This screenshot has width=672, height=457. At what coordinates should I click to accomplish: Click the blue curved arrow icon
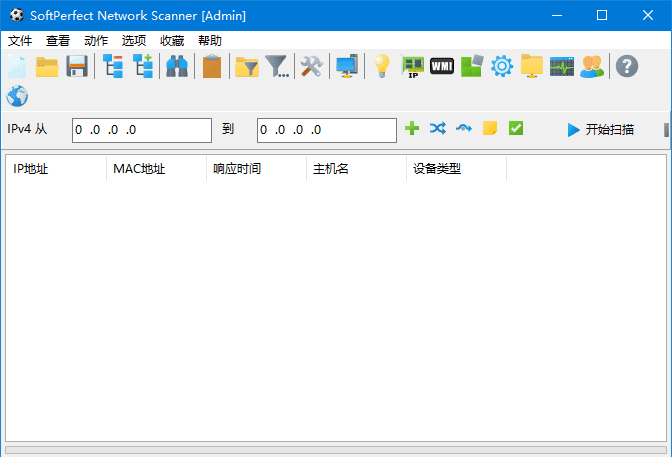[x=464, y=128]
